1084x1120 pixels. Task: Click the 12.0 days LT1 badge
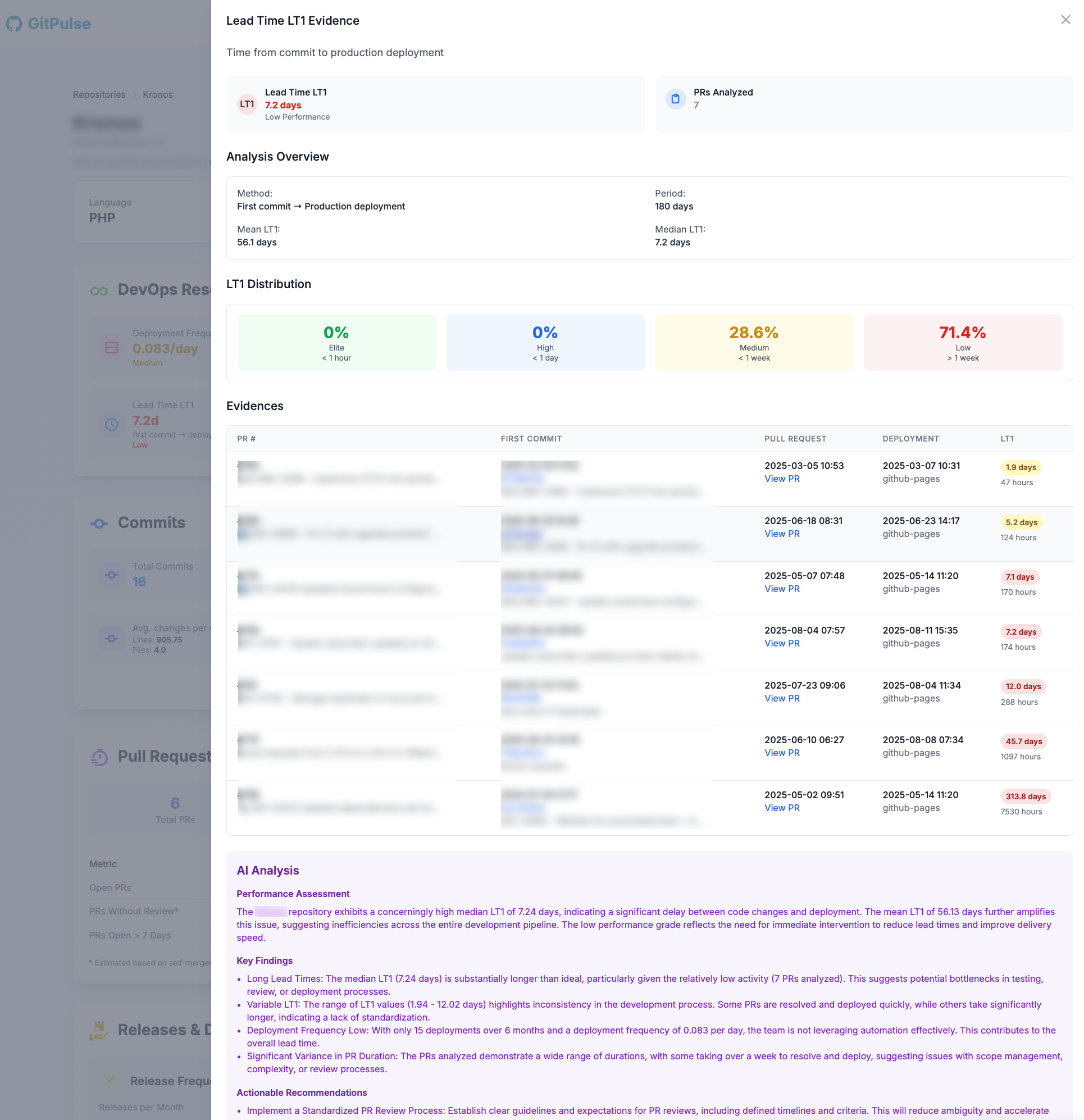point(1023,686)
